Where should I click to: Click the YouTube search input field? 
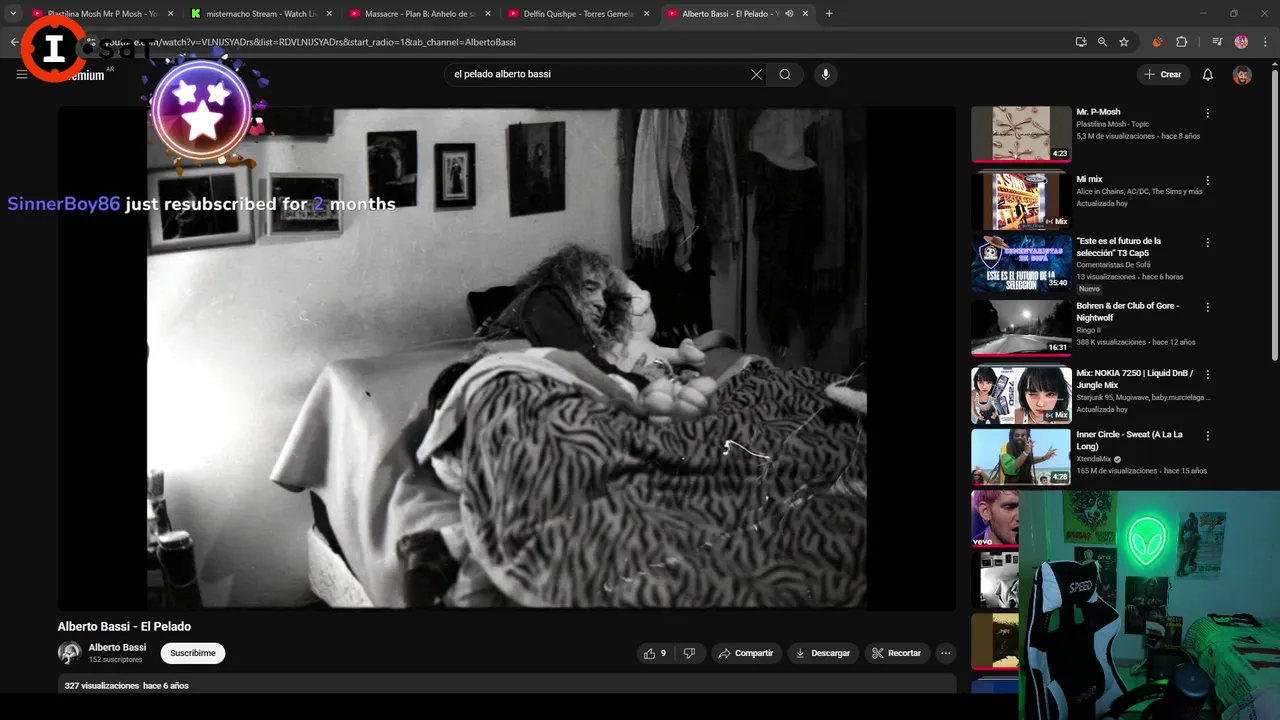(598, 74)
